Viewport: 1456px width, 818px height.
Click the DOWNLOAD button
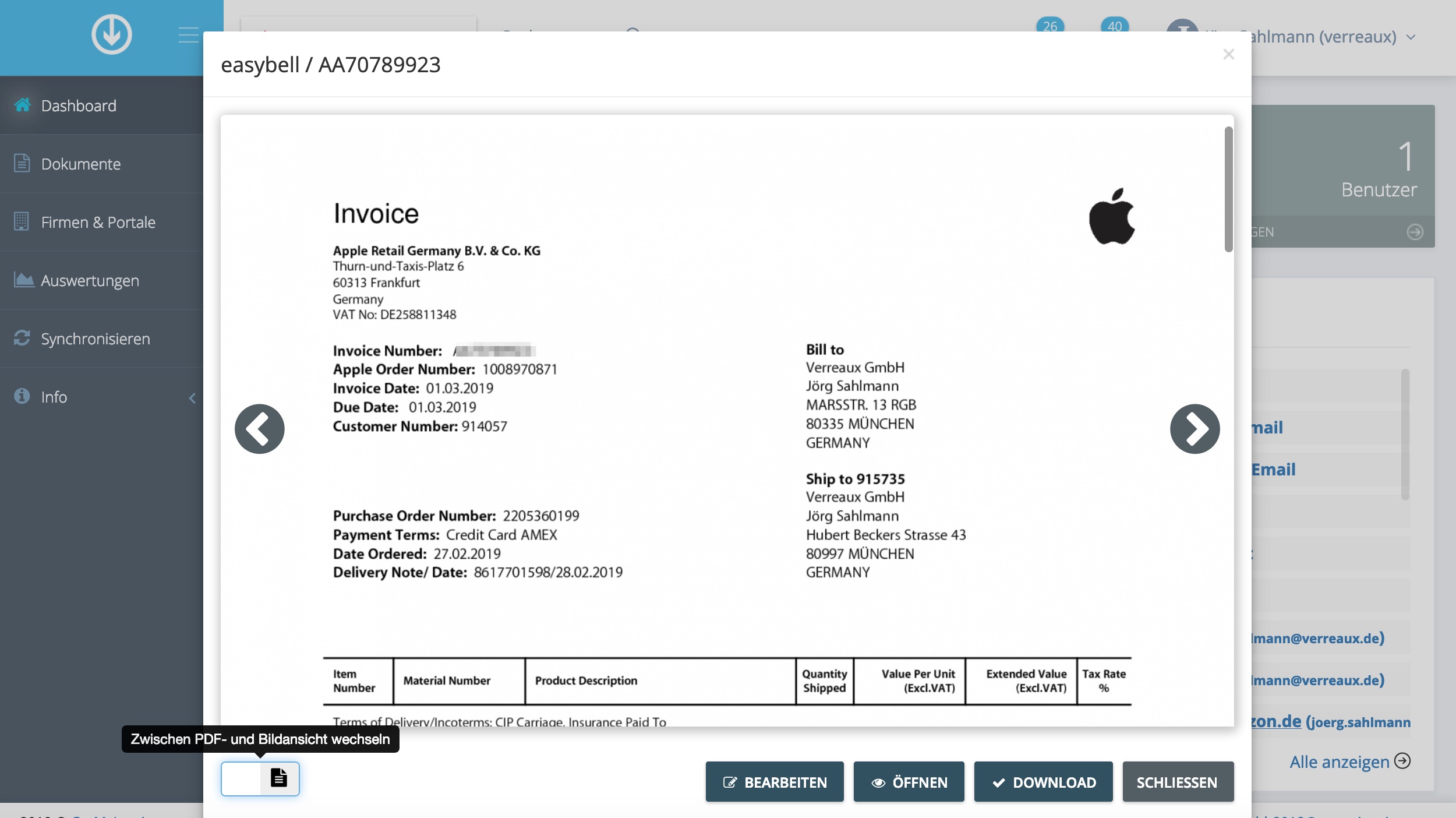[1044, 782]
